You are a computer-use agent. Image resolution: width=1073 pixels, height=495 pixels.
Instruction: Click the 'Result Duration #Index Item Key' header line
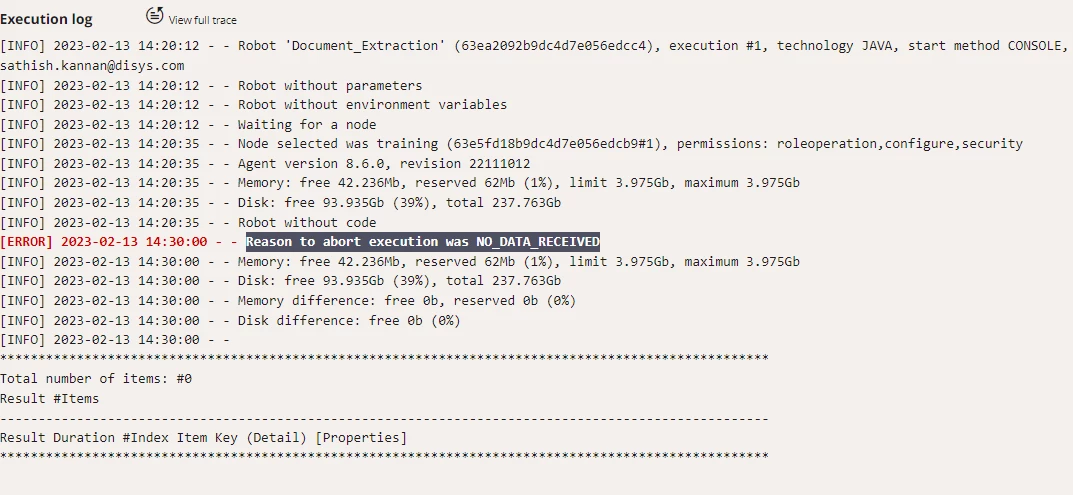(203, 437)
